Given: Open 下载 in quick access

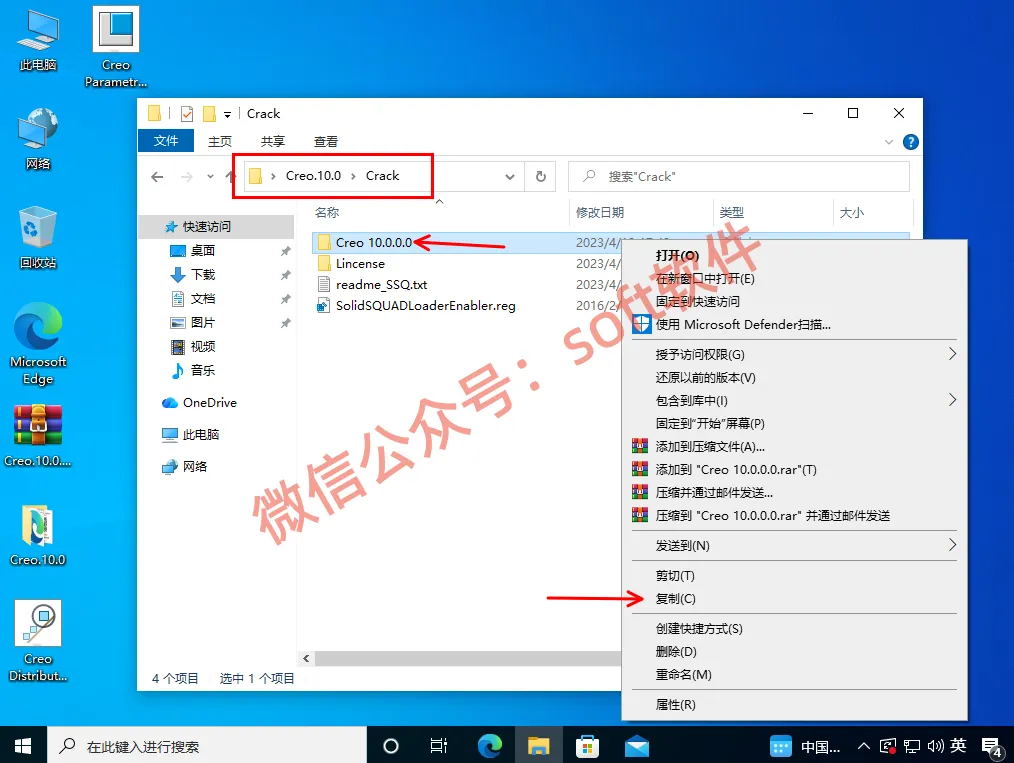Looking at the screenshot, I should [x=202, y=275].
